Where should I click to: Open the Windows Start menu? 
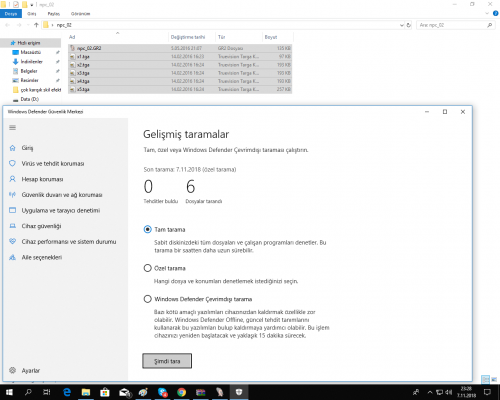(9, 392)
